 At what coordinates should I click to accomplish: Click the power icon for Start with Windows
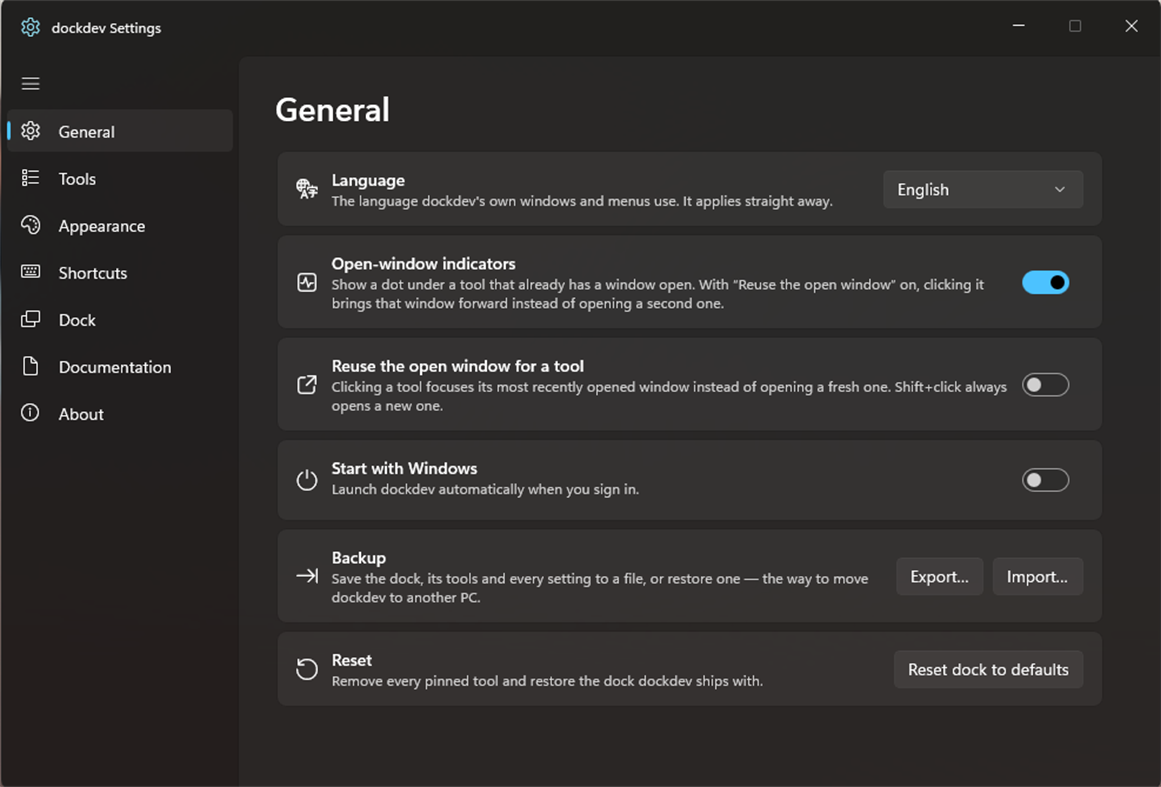pos(307,480)
